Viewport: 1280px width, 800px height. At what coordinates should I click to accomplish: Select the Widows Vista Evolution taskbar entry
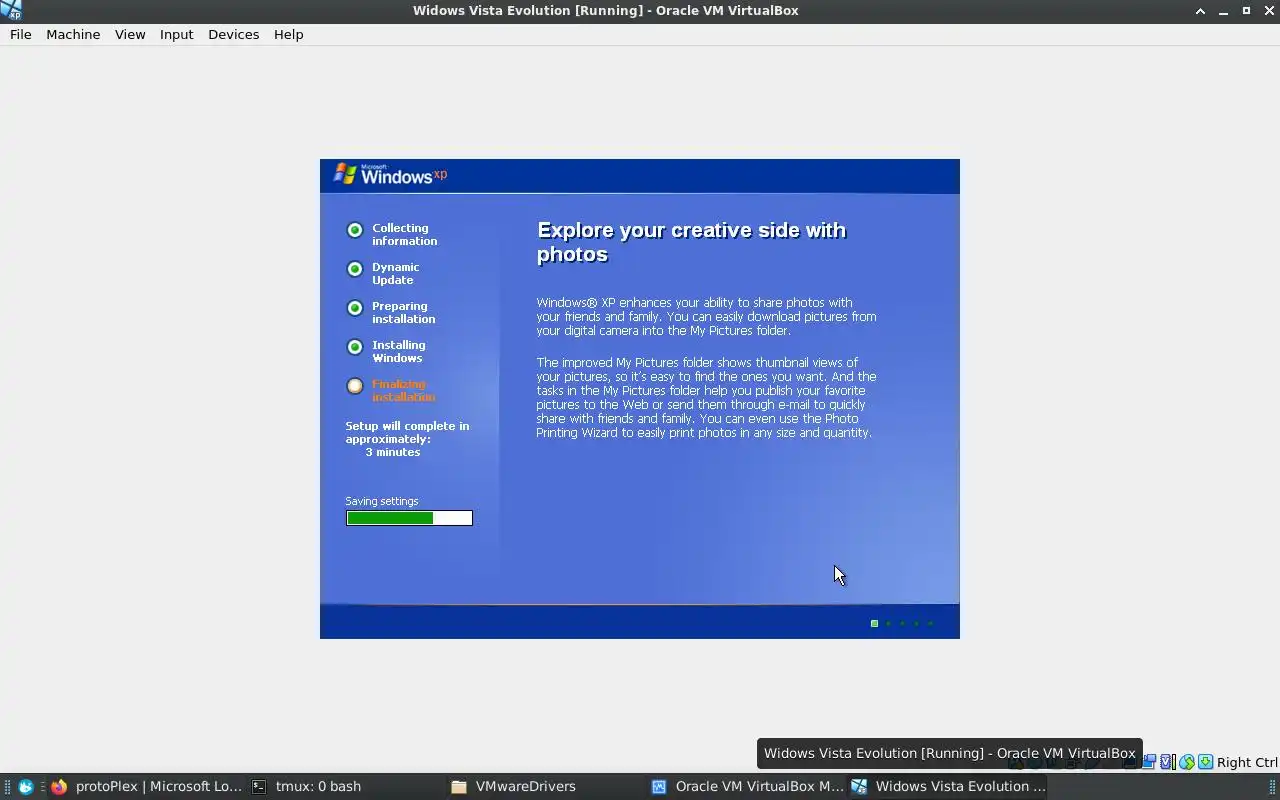pyautogui.click(x=948, y=787)
